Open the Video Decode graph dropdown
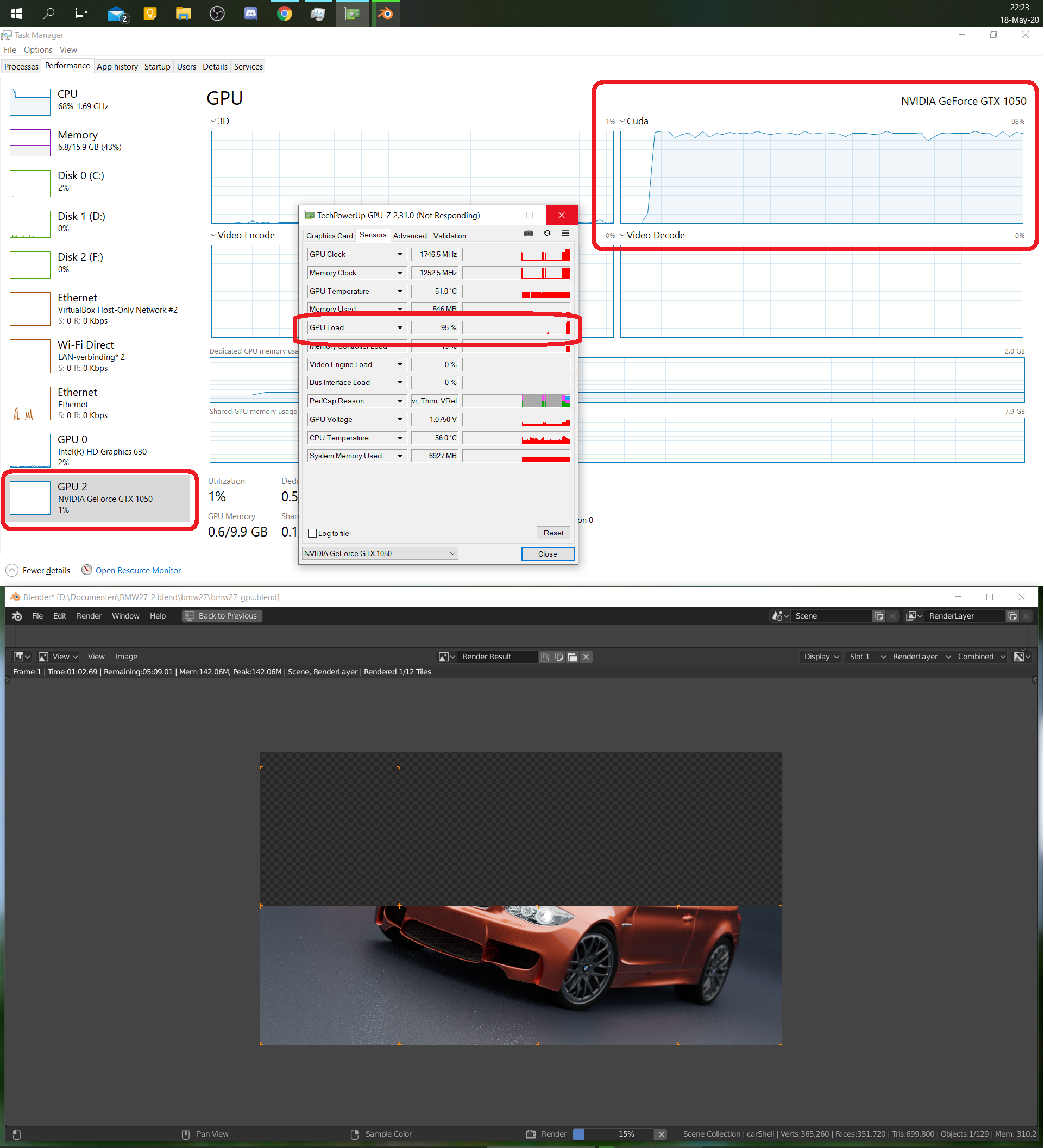The height and width of the screenshot is (1148, 1044). [622, 236]
